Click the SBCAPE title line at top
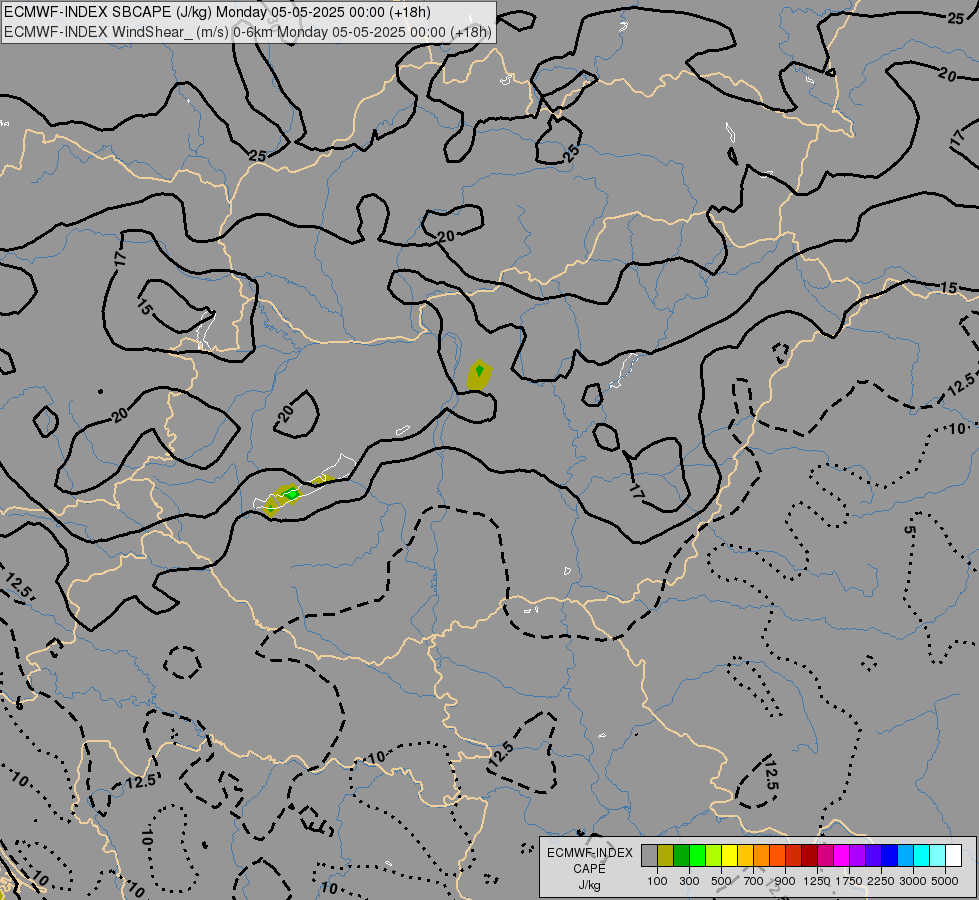This screenshot has height=900, width=979. click(x=217, y=12)
